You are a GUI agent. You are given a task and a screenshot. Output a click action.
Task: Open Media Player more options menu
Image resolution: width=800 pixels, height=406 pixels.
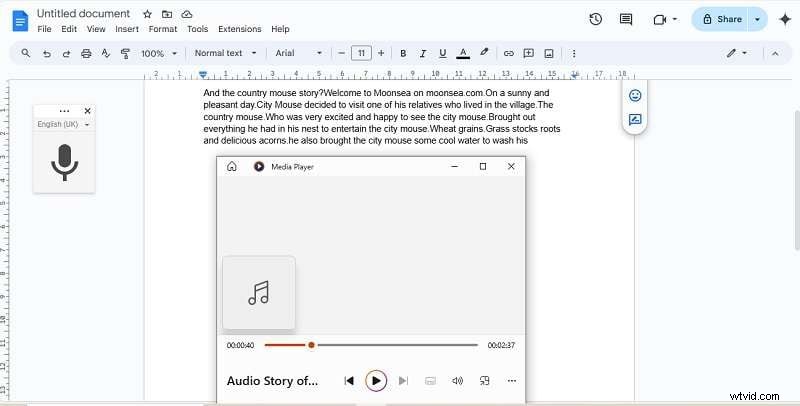click(x=512, y=380)
